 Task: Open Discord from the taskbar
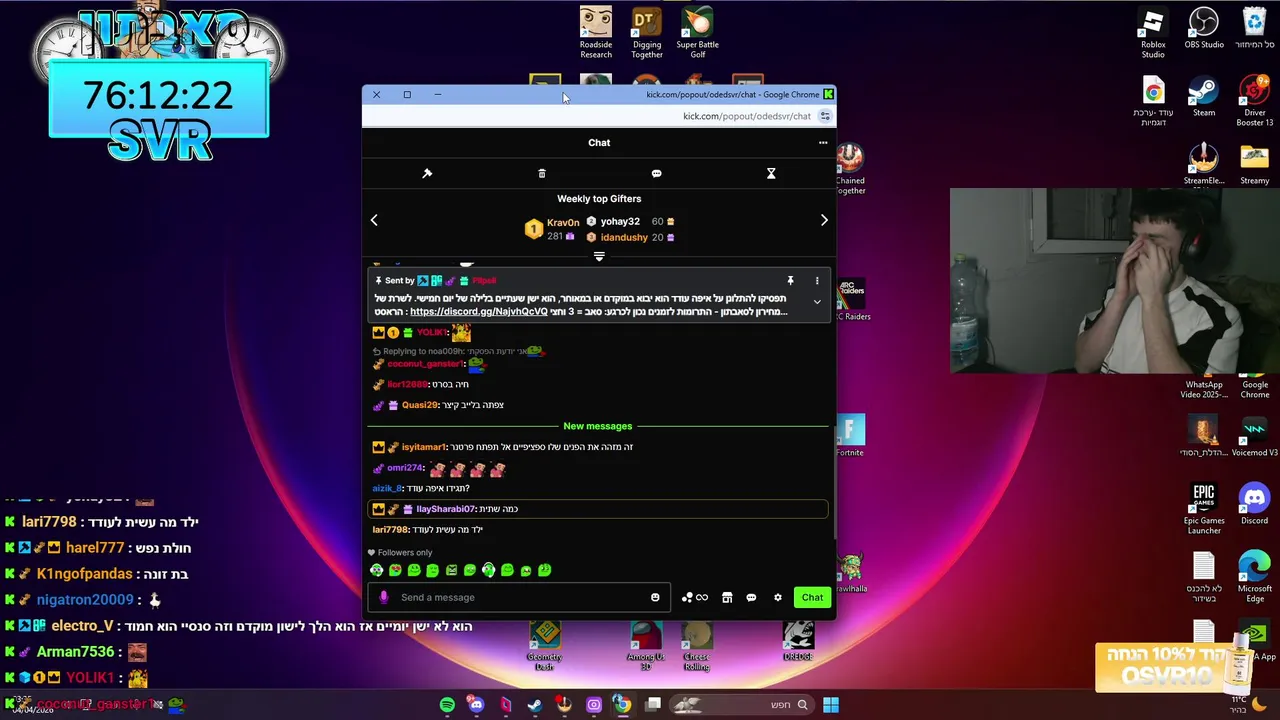click(x=476, y=705)
